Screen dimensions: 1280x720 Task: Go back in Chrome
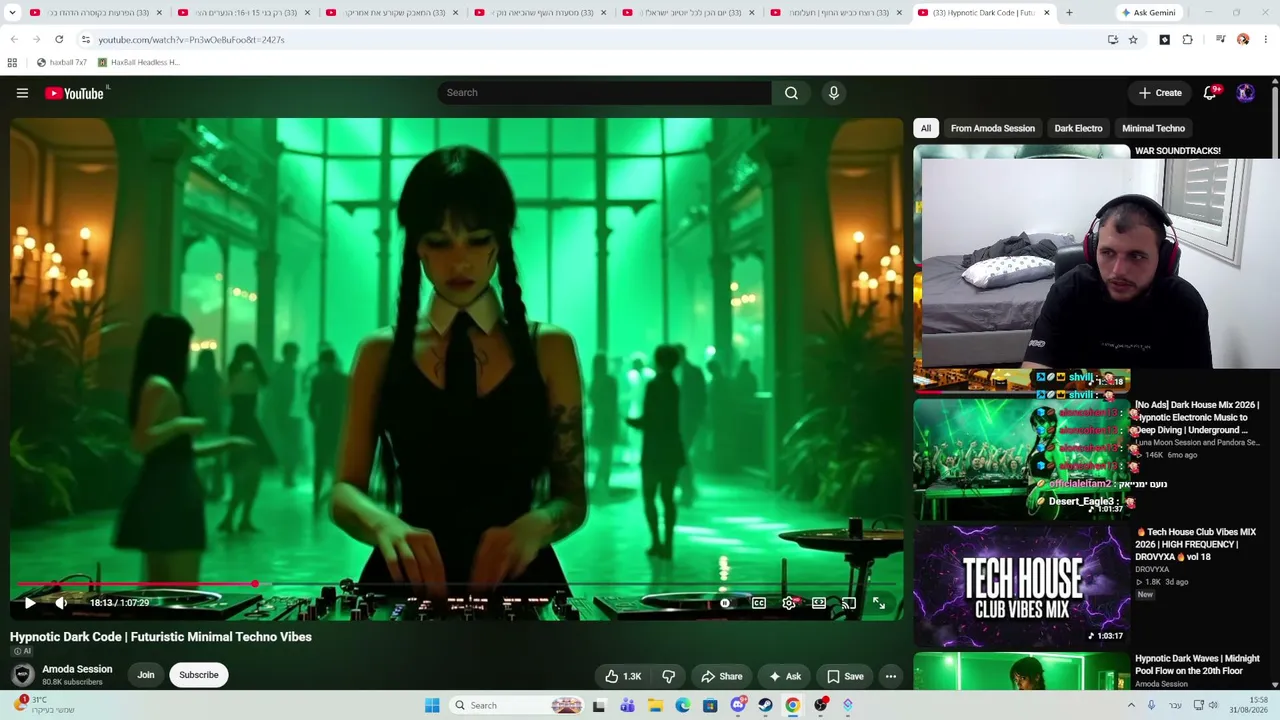[14, 39]
